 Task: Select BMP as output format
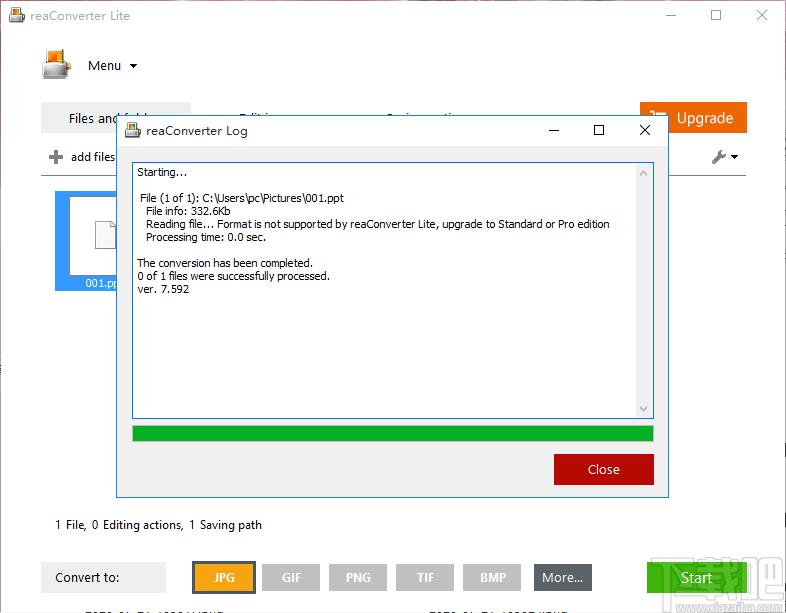pos(492,577)
